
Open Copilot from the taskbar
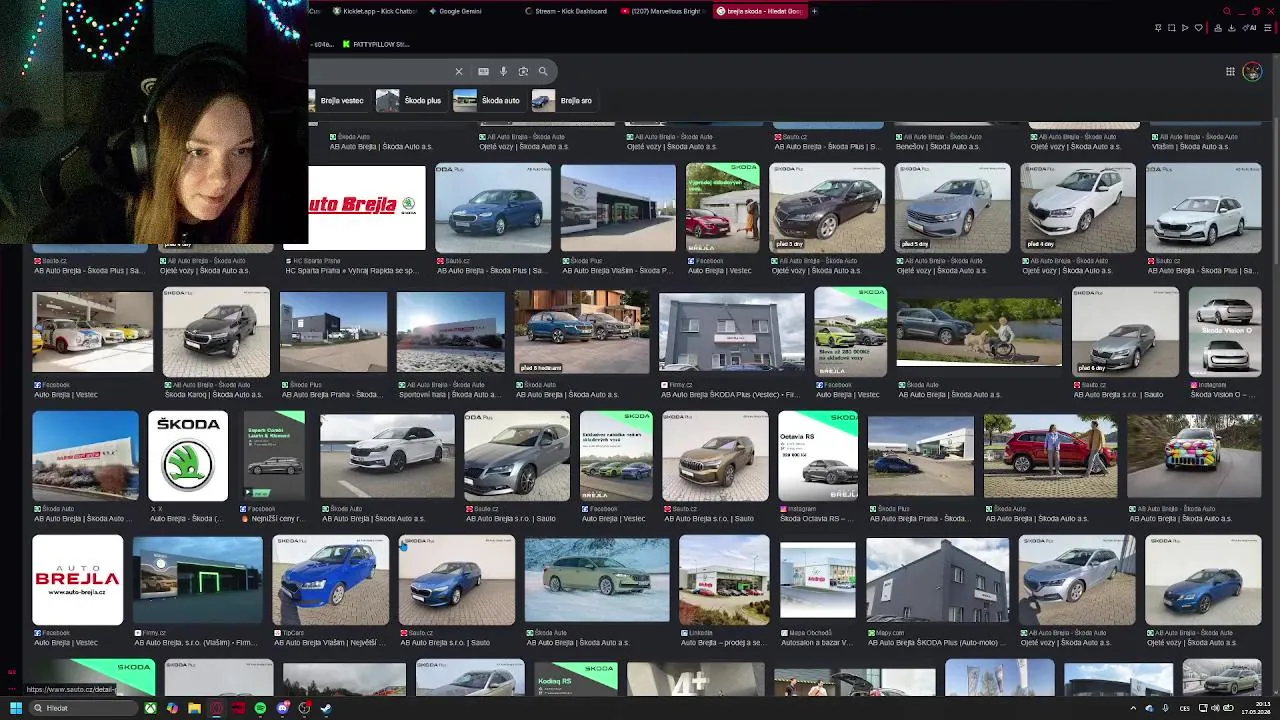[172, 708]
